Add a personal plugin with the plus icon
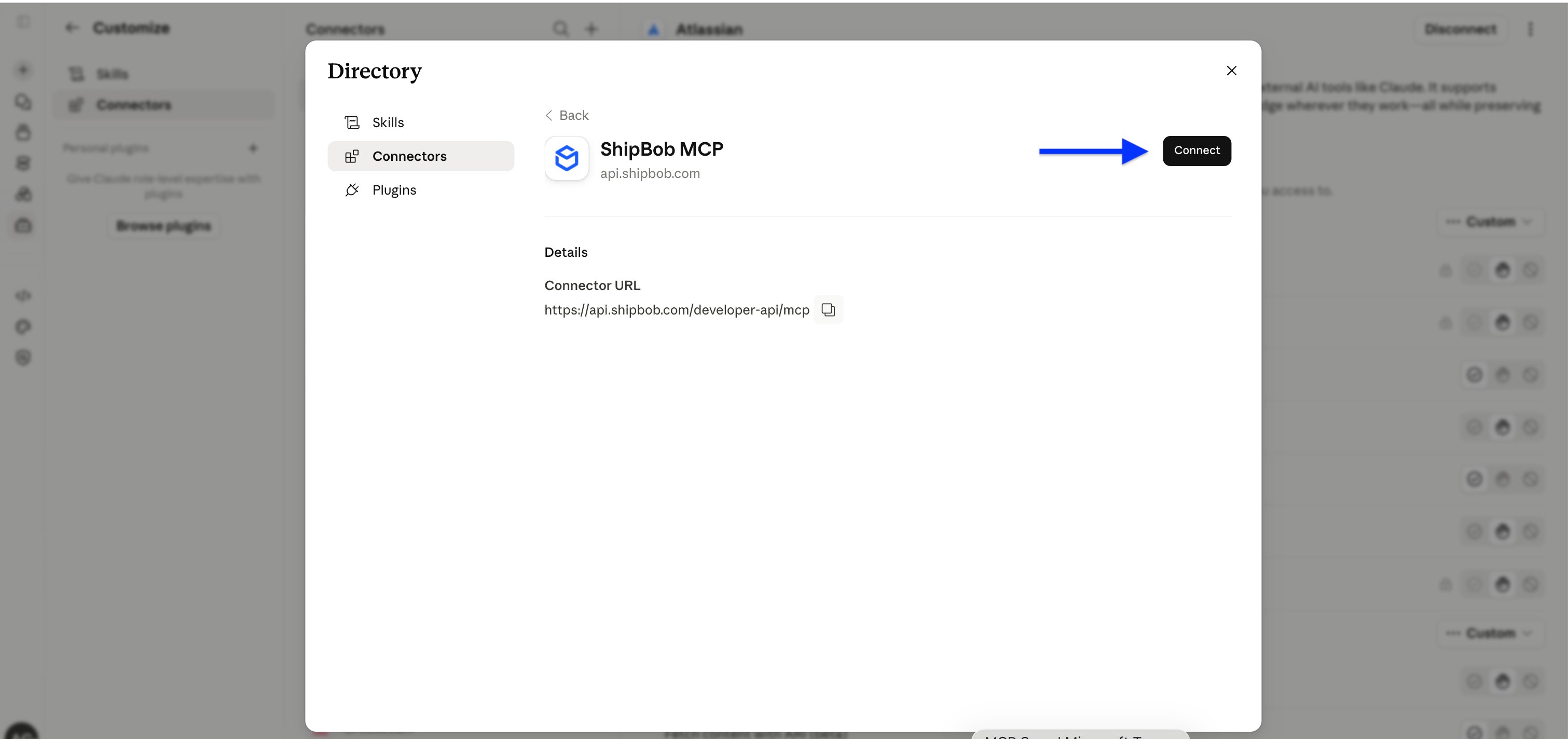Viewport: 1568px width, 739px height. tap(253, 148)
